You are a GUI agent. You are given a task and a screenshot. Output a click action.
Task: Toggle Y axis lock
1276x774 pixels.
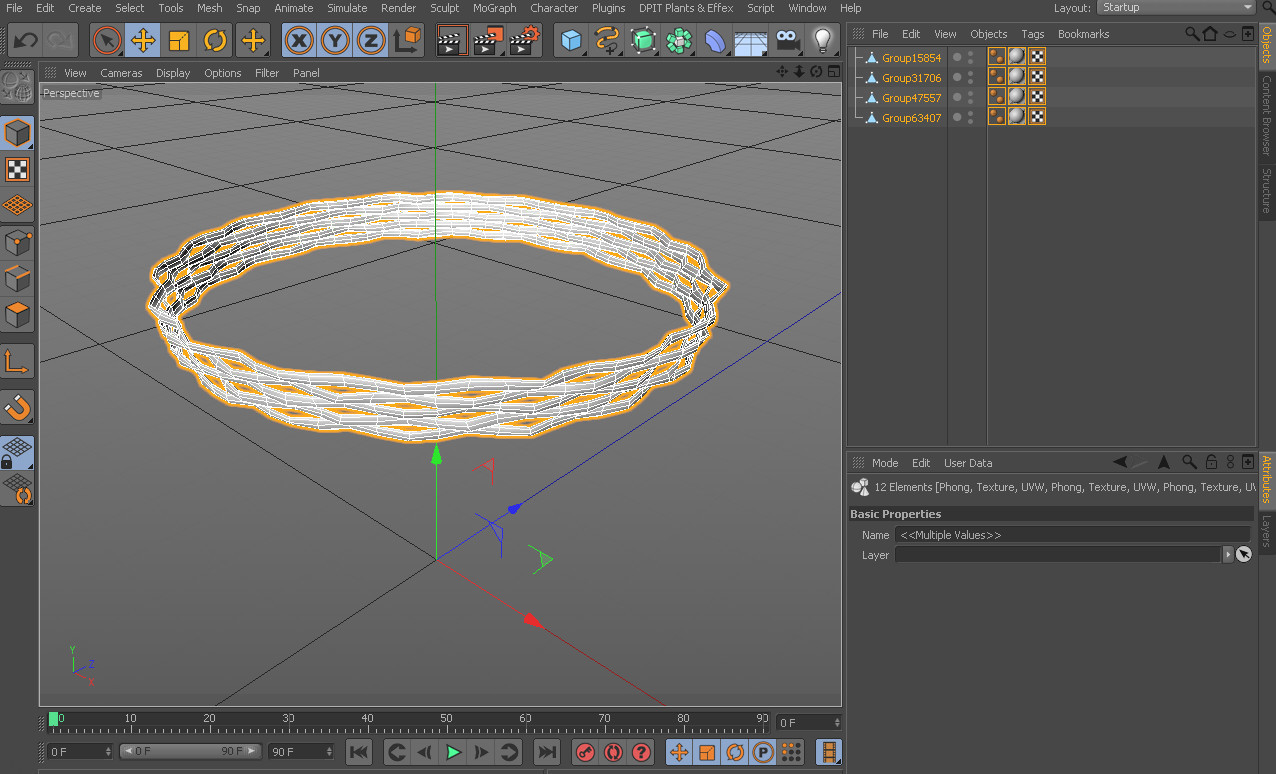pos(334,41)
